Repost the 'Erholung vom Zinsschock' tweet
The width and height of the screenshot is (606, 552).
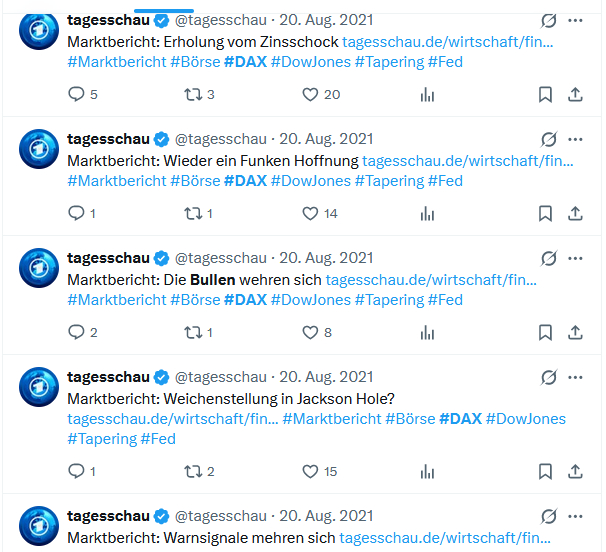click(194, 94)
